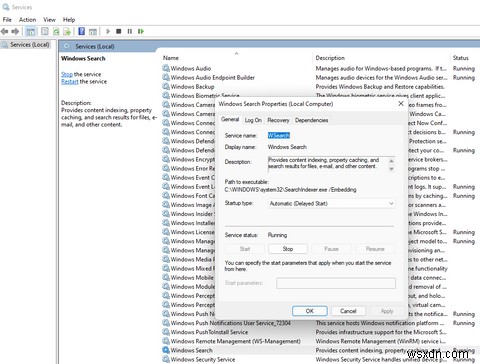This screenshot has width=480, height=364.
Task: Click the gear icon beside Windows Audio
Action: (166, 68)
